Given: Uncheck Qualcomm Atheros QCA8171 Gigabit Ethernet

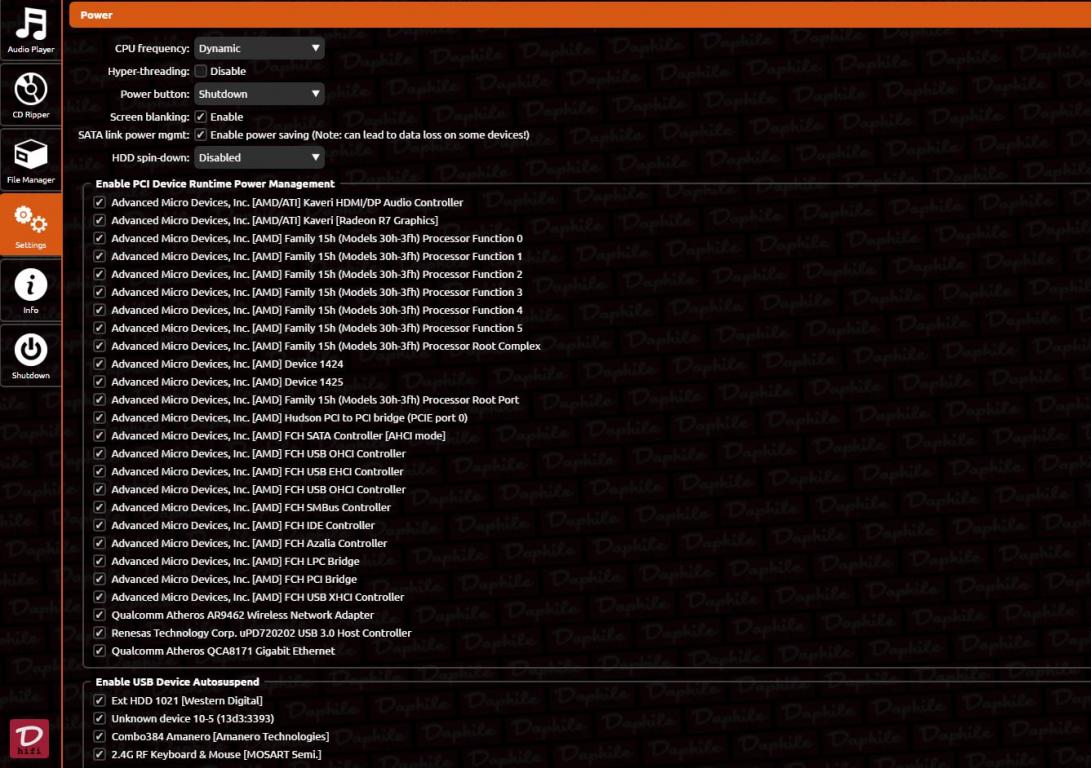Looking at the screenshot, I should coord(99,651).
